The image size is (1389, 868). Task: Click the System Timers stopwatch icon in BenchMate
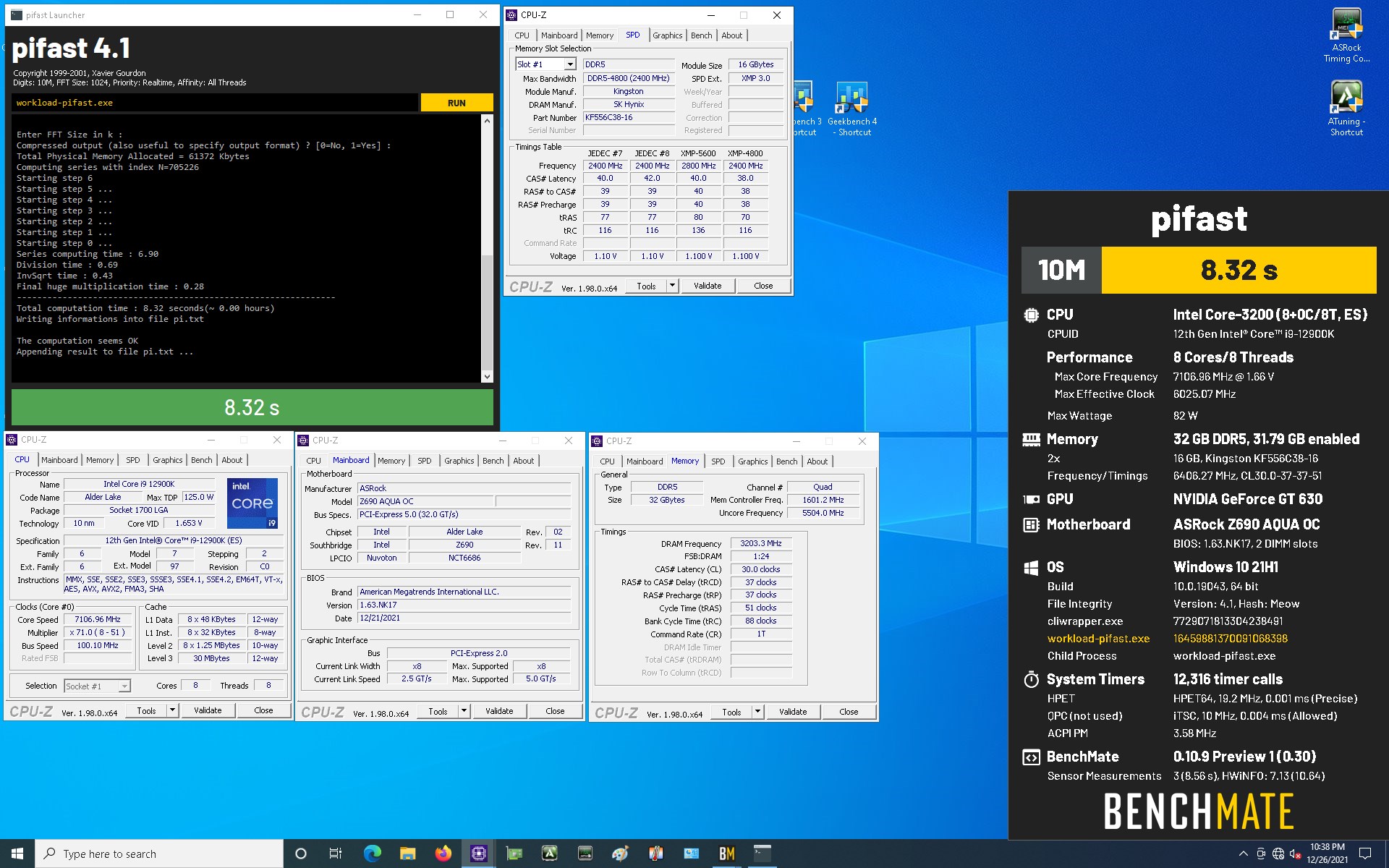point(1031,679)
